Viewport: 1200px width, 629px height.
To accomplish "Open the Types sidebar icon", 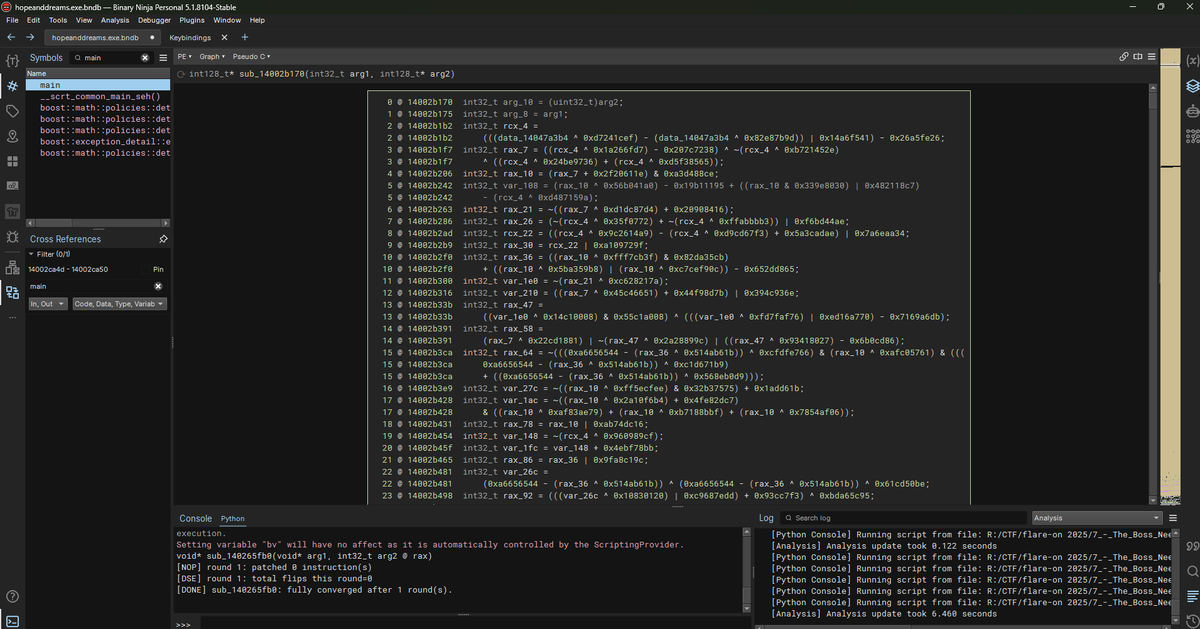I will tap(13, 61).
